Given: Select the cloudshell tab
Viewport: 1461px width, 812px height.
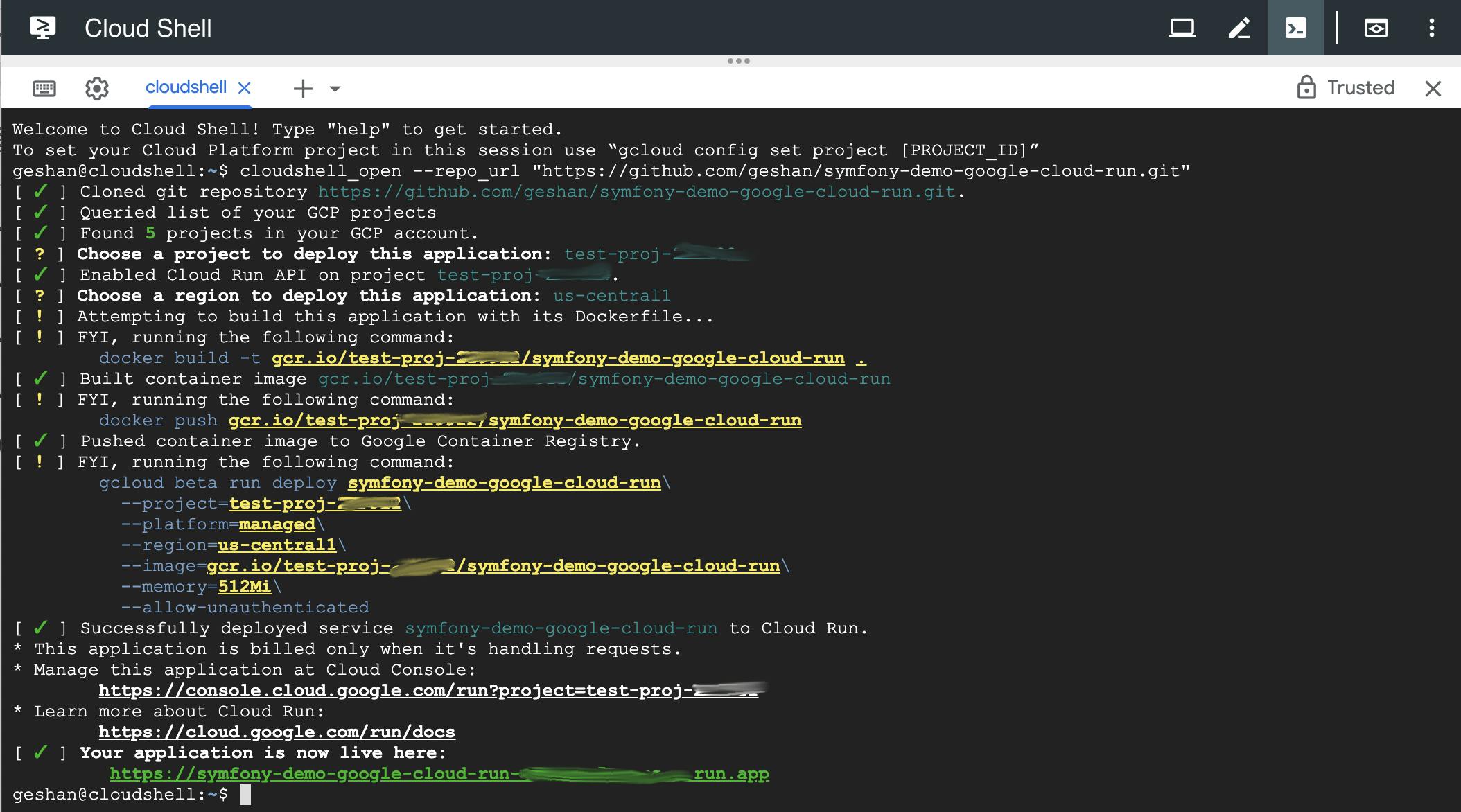Looking at the screenshot, I should (x=186, y=87).
